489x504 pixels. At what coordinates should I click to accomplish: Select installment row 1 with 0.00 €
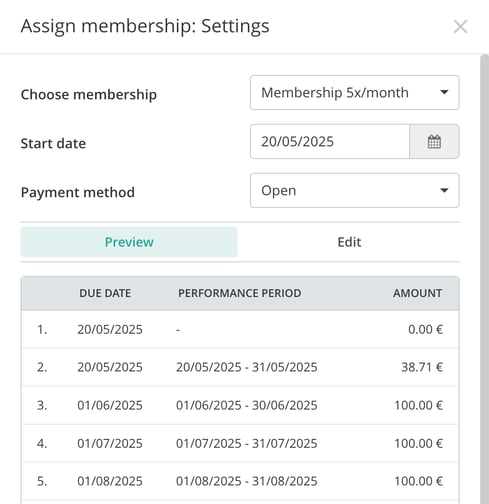pyautogui.click(x=240, y=330)
